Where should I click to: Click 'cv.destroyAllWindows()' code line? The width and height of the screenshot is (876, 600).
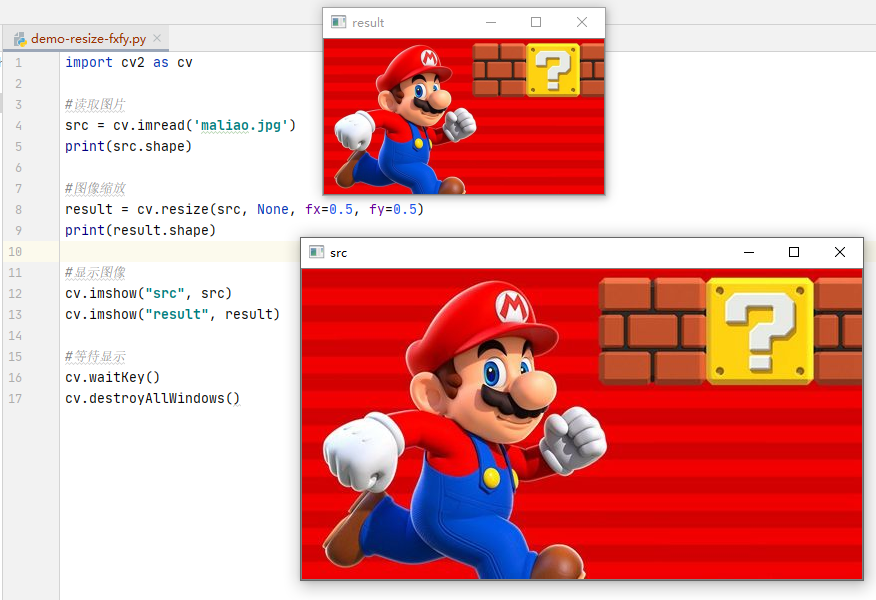(x=153, y=398)
